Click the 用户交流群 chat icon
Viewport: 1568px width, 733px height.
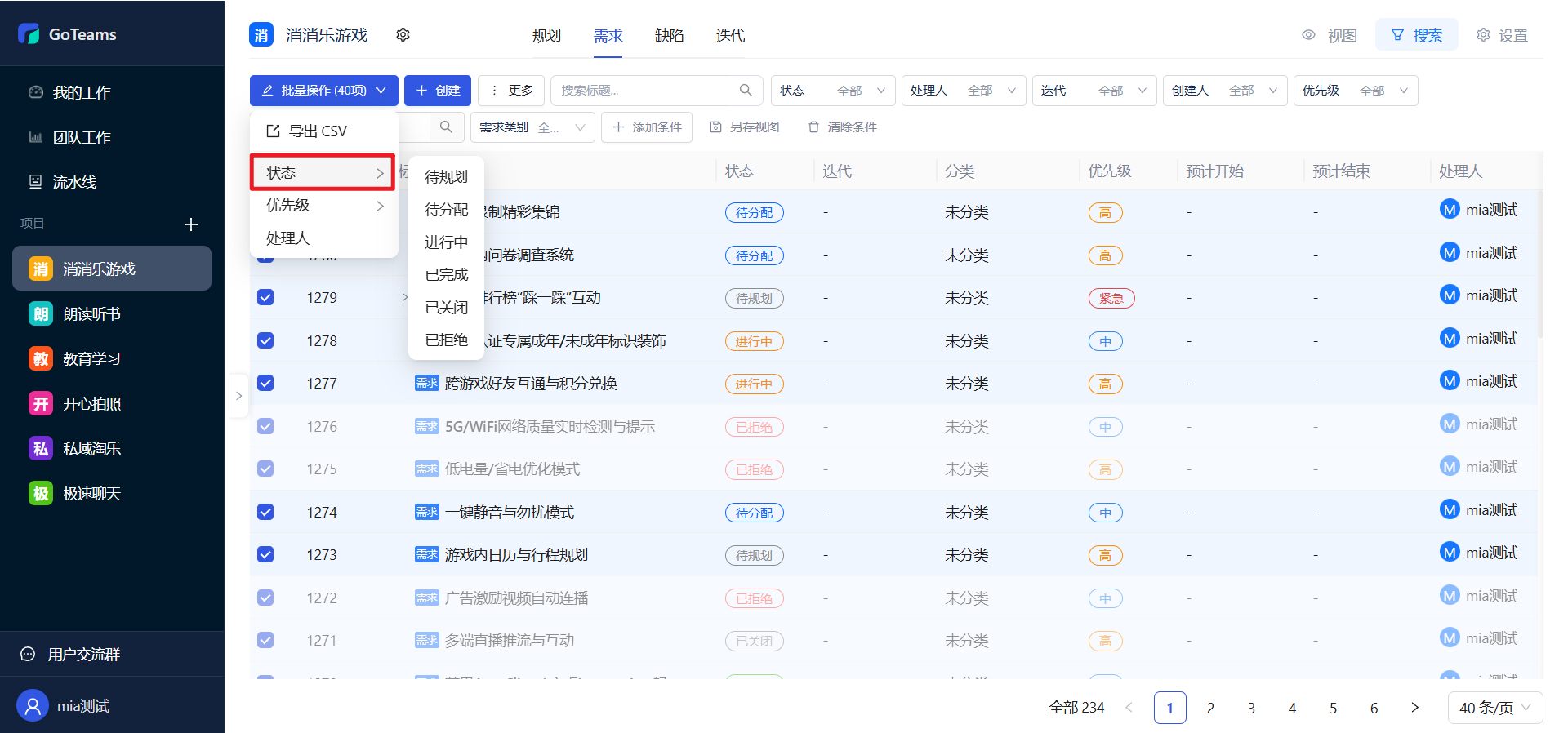click(x=28, y=654)
